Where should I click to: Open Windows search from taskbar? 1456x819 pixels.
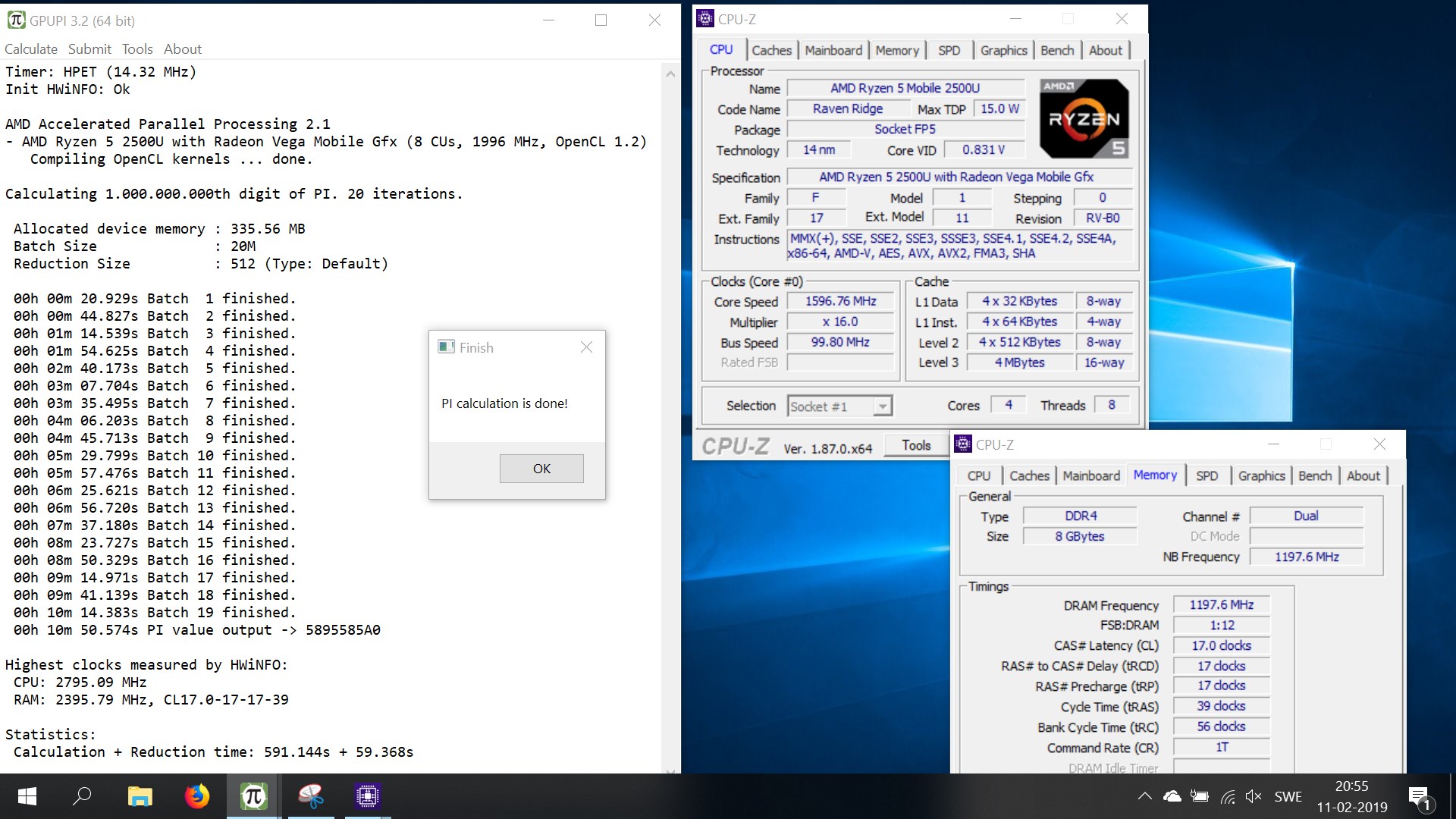coord(82,796)
